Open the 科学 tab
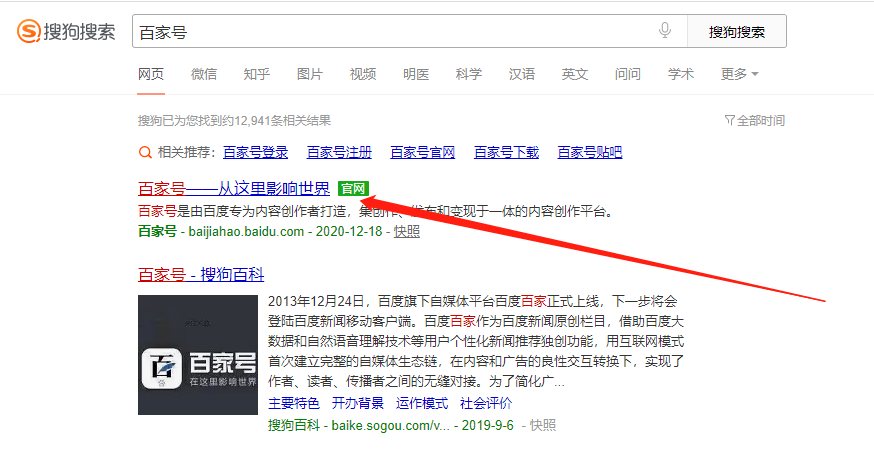The width and height of the screenshot is (874, 451). point(469,74)
